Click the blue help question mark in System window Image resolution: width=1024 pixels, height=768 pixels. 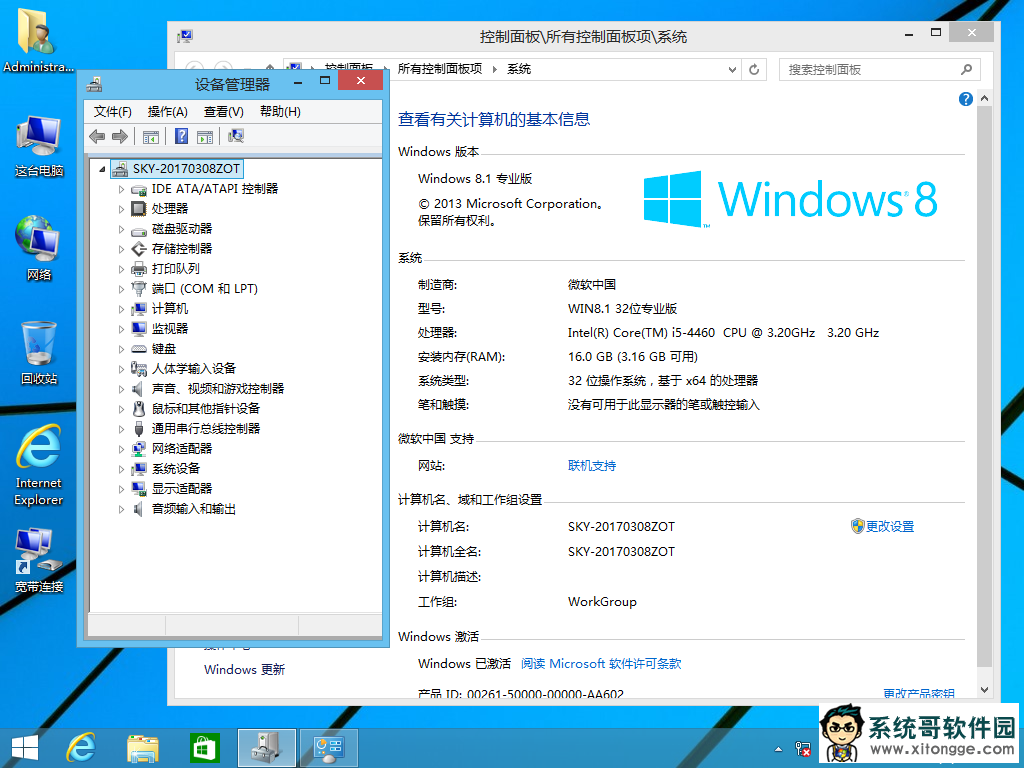pyautogui.click(x=965, y=99)
